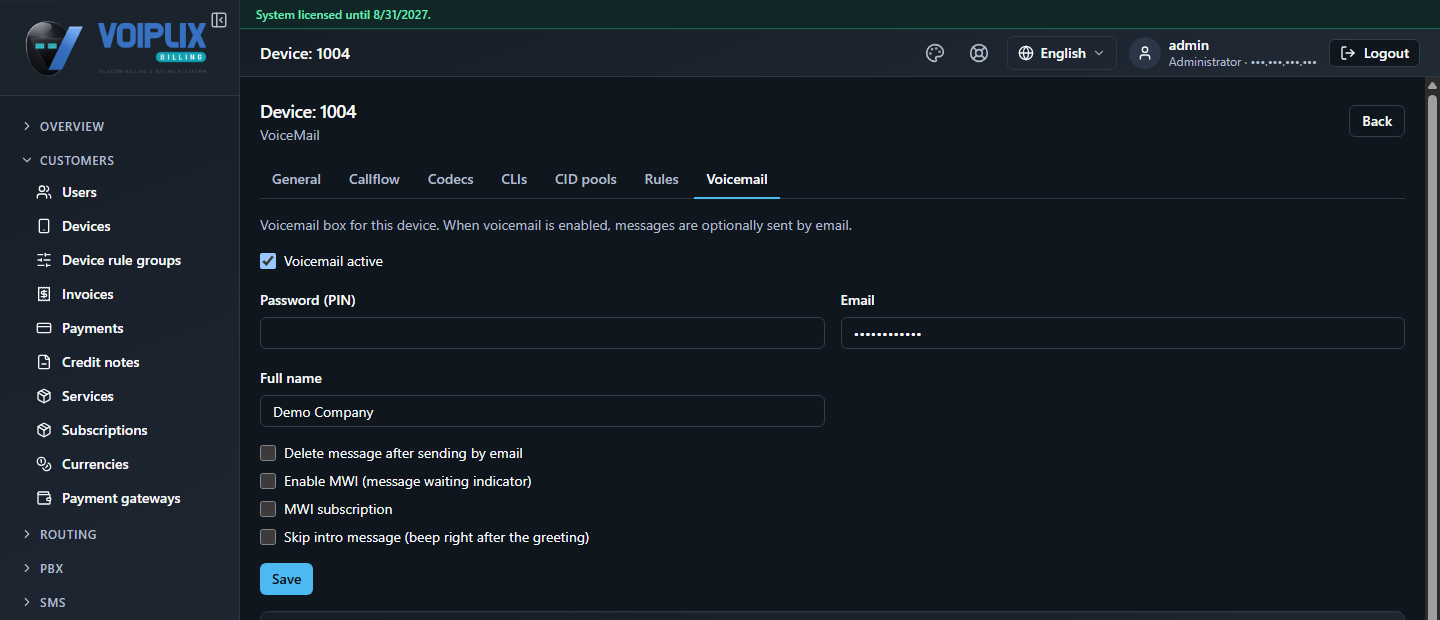
Task: Click the Services box icon
Action: click(44, 396)
